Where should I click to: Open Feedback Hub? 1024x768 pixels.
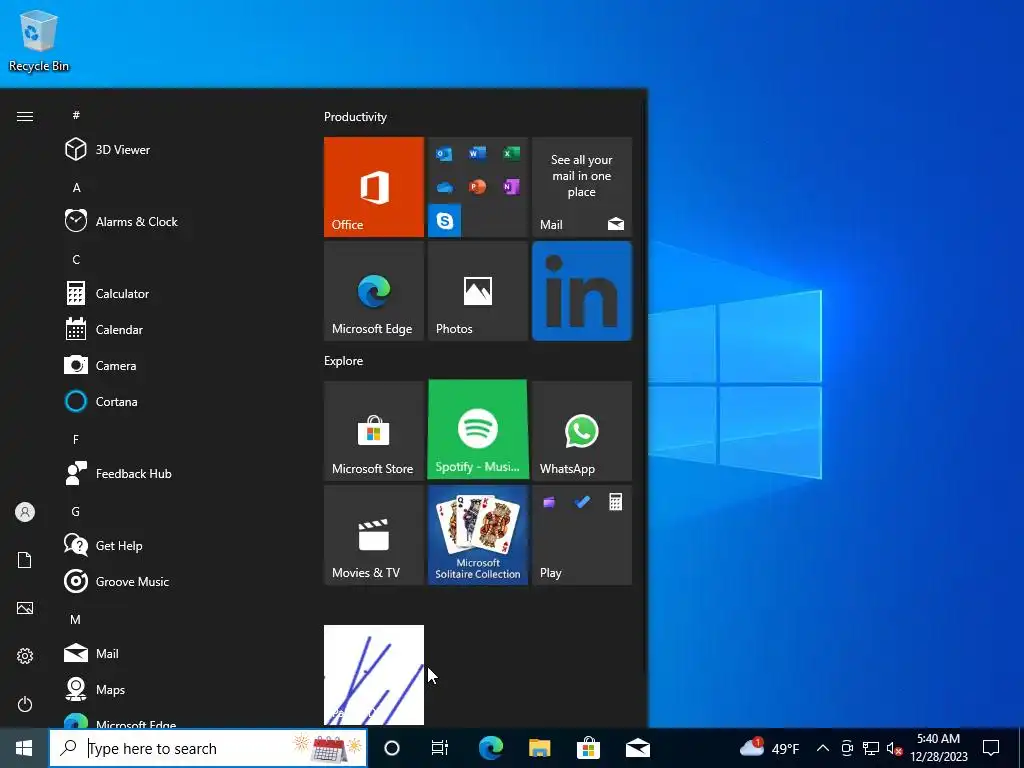[176, 473]
